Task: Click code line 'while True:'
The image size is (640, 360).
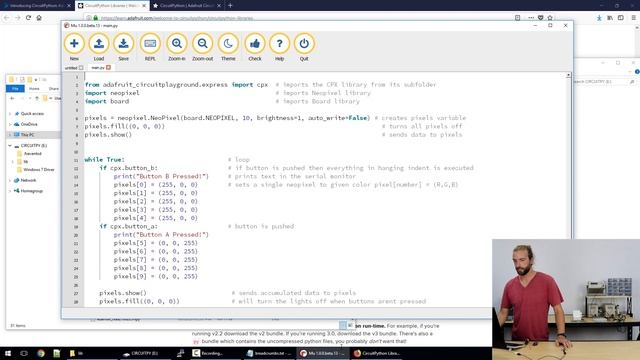Action: click(104, 160)
